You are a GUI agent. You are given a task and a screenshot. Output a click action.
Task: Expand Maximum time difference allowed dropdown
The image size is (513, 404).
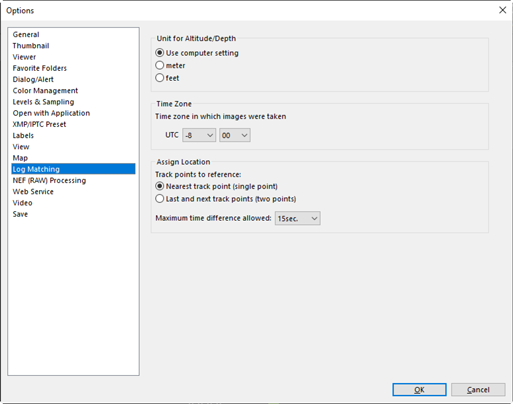[x=297, y=218]
